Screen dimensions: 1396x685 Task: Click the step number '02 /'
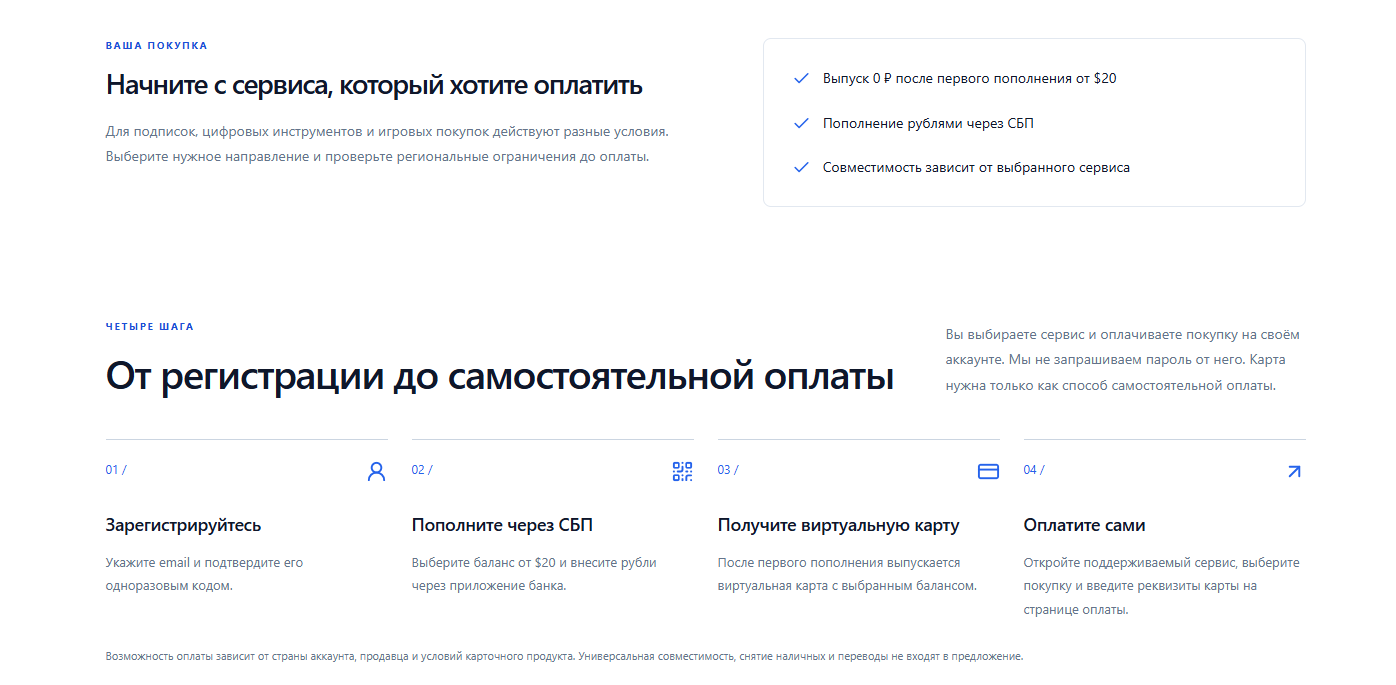[x=422, y=470]
